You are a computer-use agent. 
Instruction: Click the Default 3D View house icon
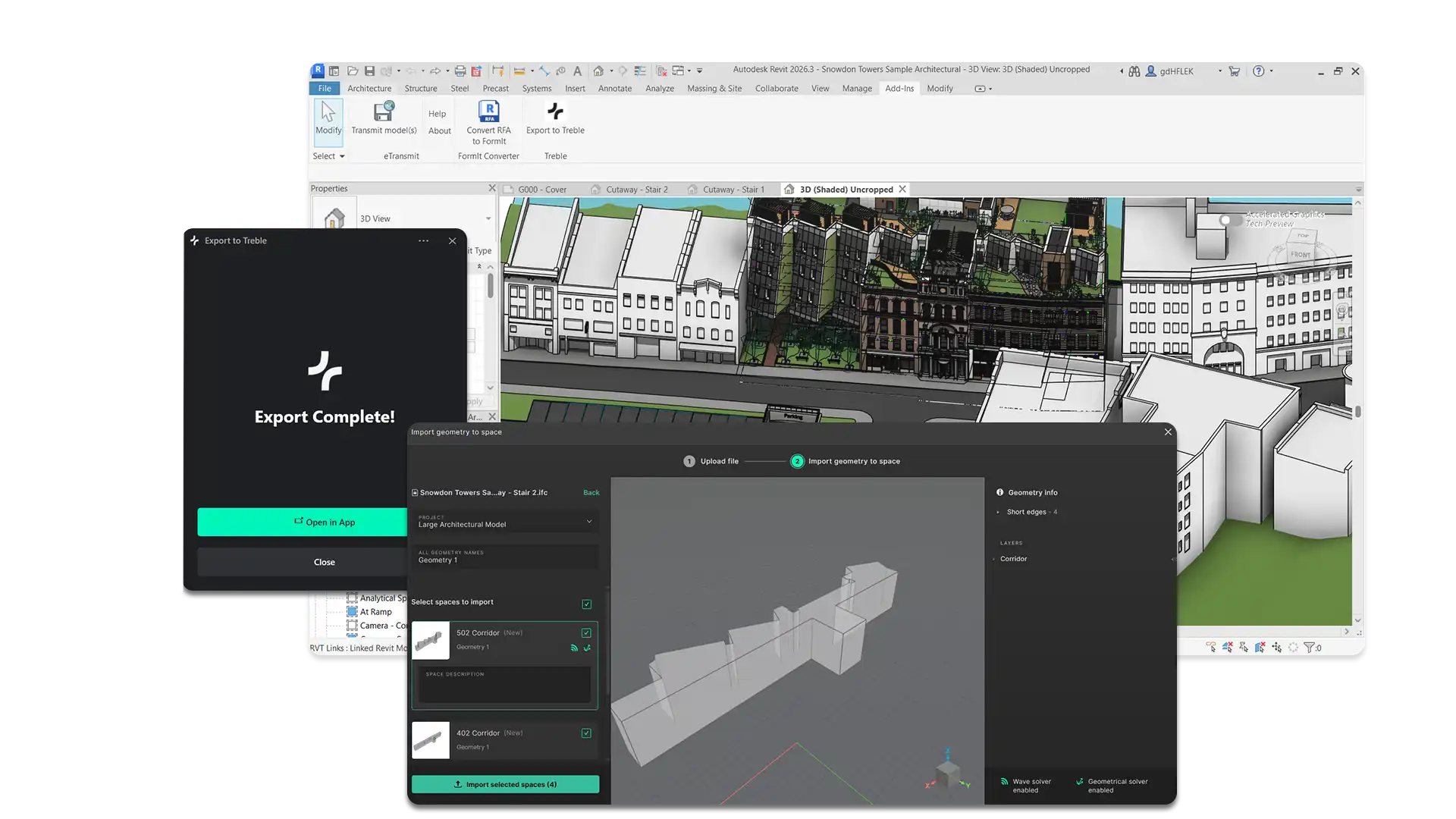click(598, 71)
